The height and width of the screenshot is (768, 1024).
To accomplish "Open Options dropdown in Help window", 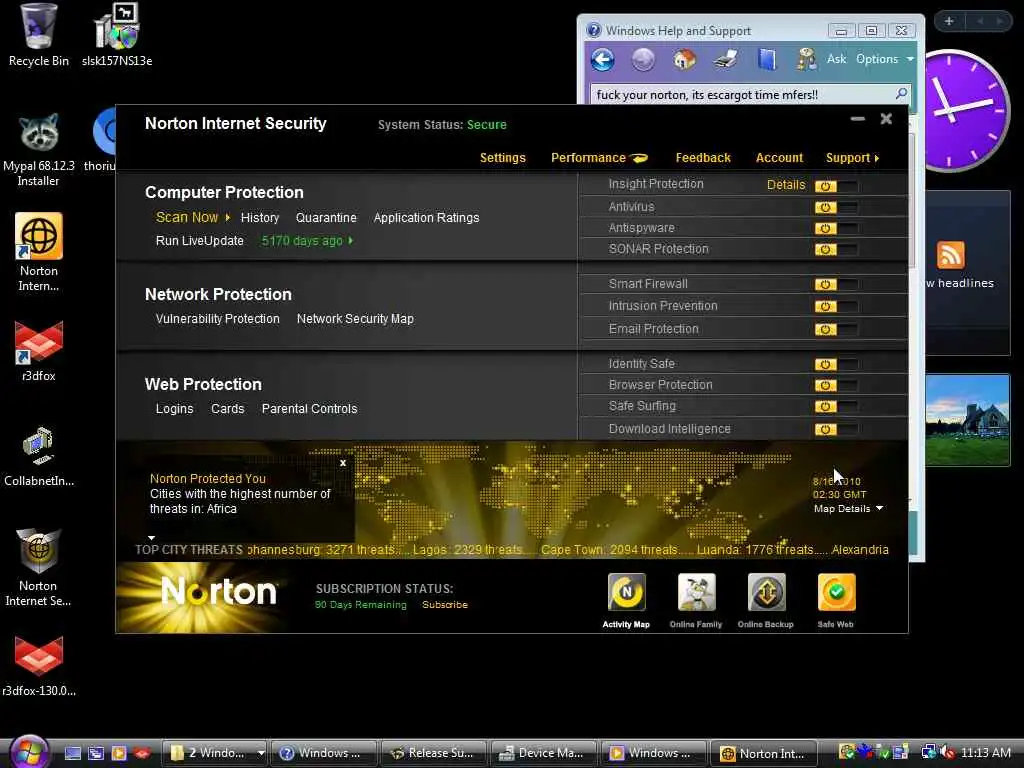I will [x=885, y=59].
